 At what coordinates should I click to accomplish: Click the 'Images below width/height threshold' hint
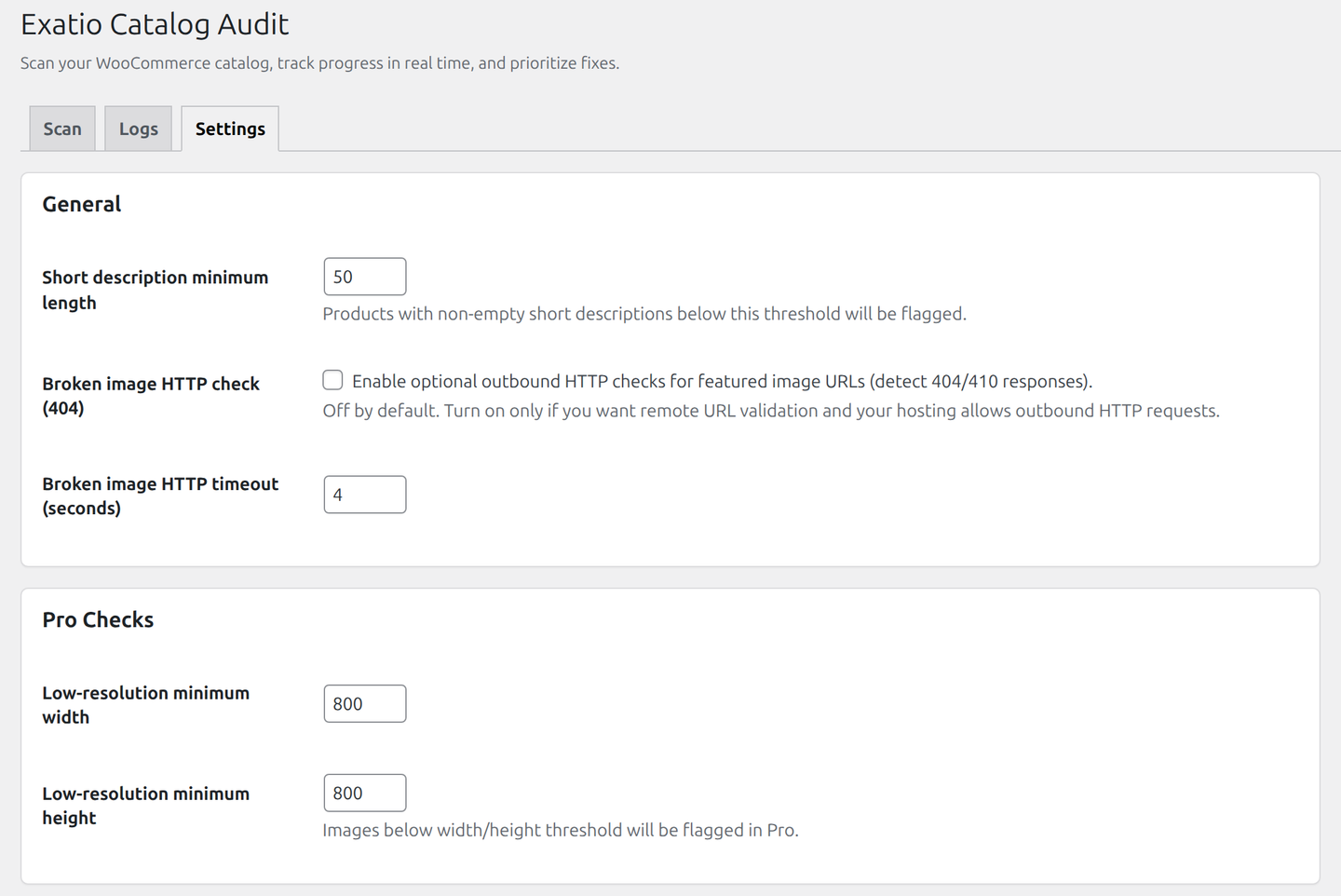[561, 830]
